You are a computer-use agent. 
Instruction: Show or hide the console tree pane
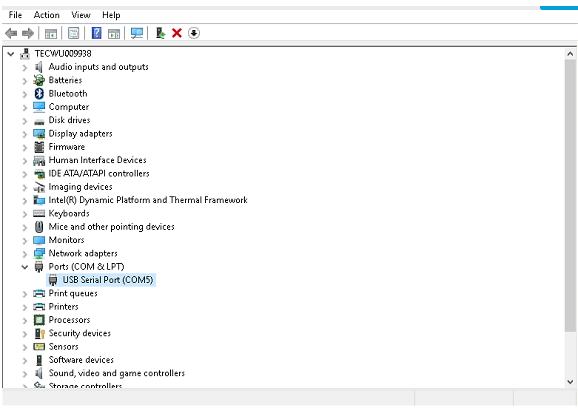coord(51,34)
